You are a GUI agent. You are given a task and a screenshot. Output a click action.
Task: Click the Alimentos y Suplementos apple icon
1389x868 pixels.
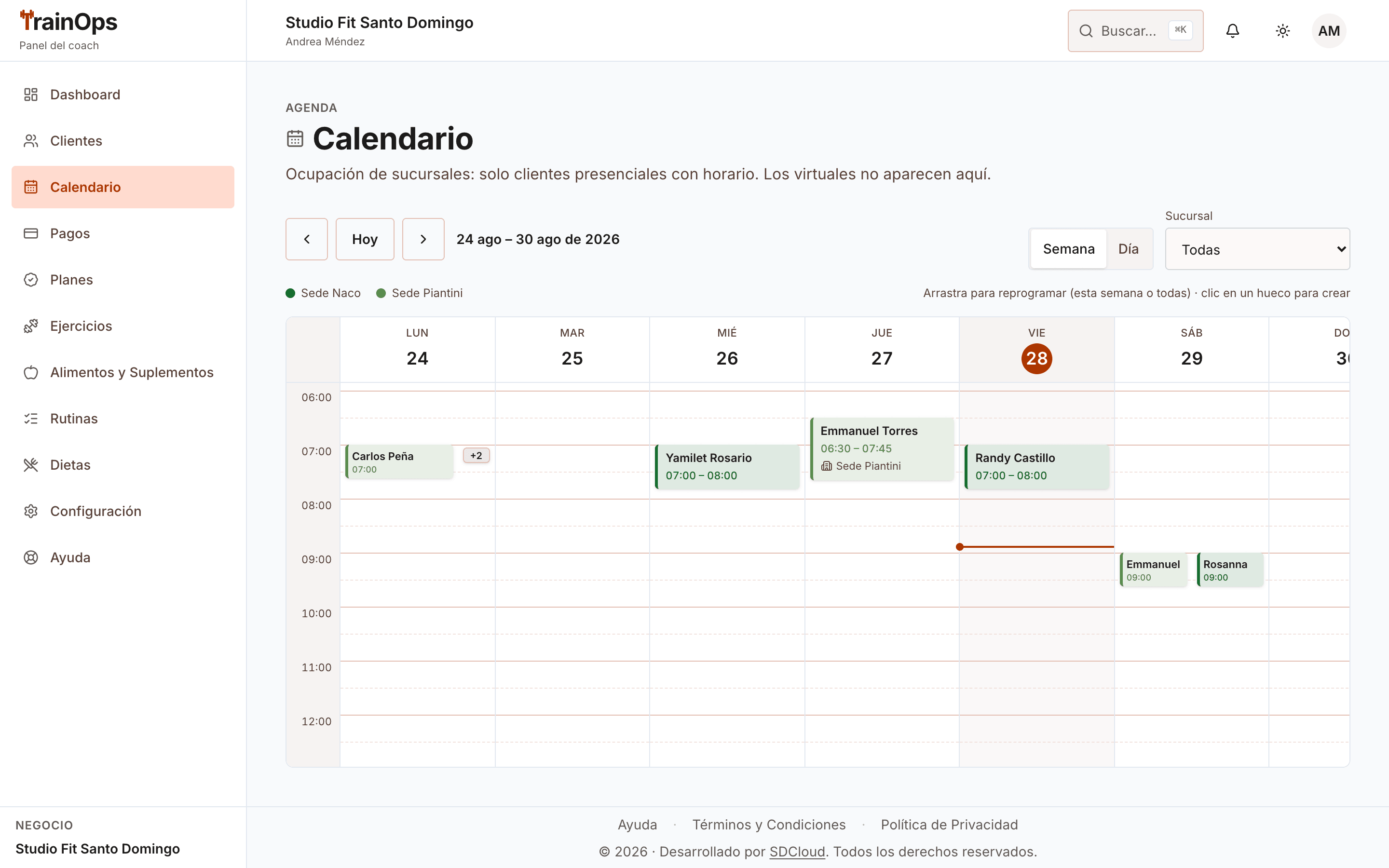[31, 373]
